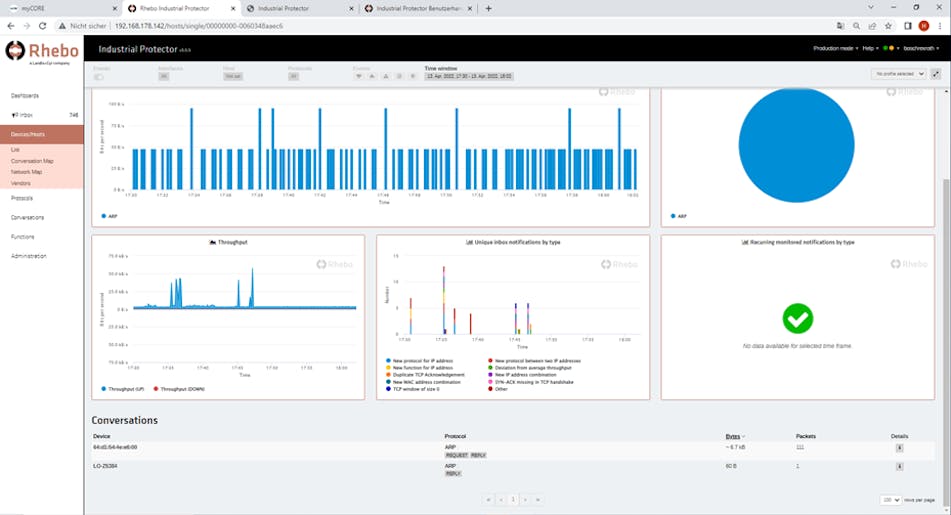Switch to myCORE browser tab
951x515 pixels.
click(64, 8)
